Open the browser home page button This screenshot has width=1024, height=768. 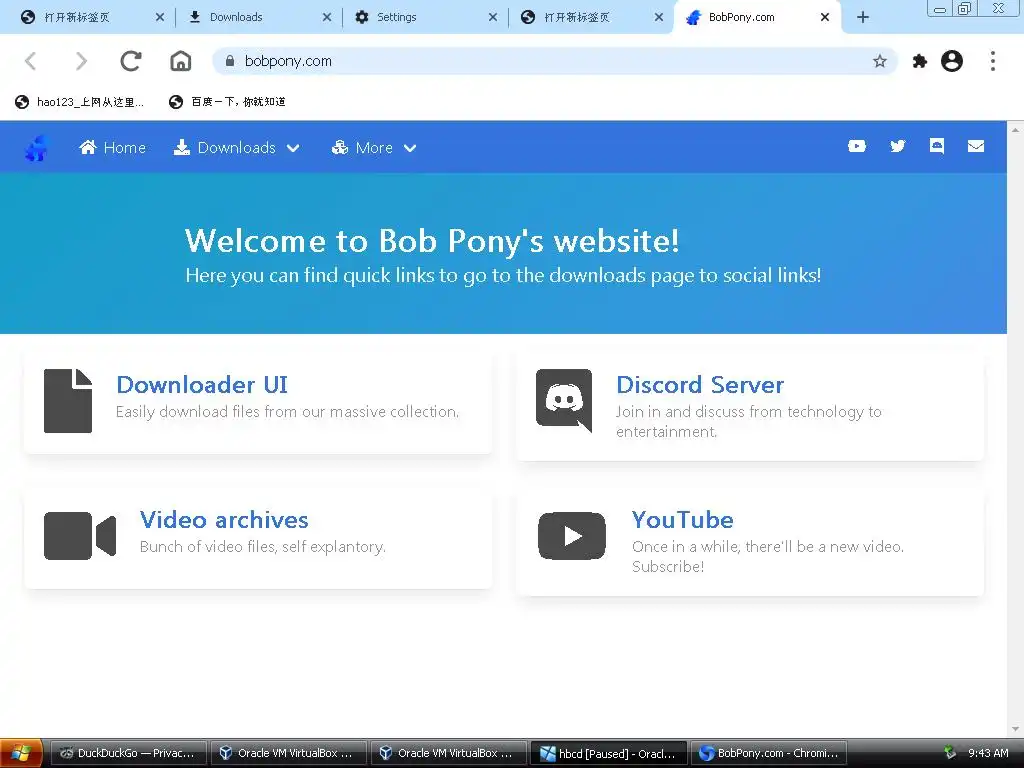[x=181, y=61]
